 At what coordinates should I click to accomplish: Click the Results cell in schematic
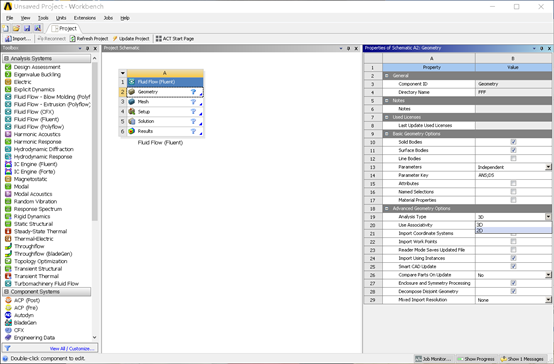coord(165,131)
